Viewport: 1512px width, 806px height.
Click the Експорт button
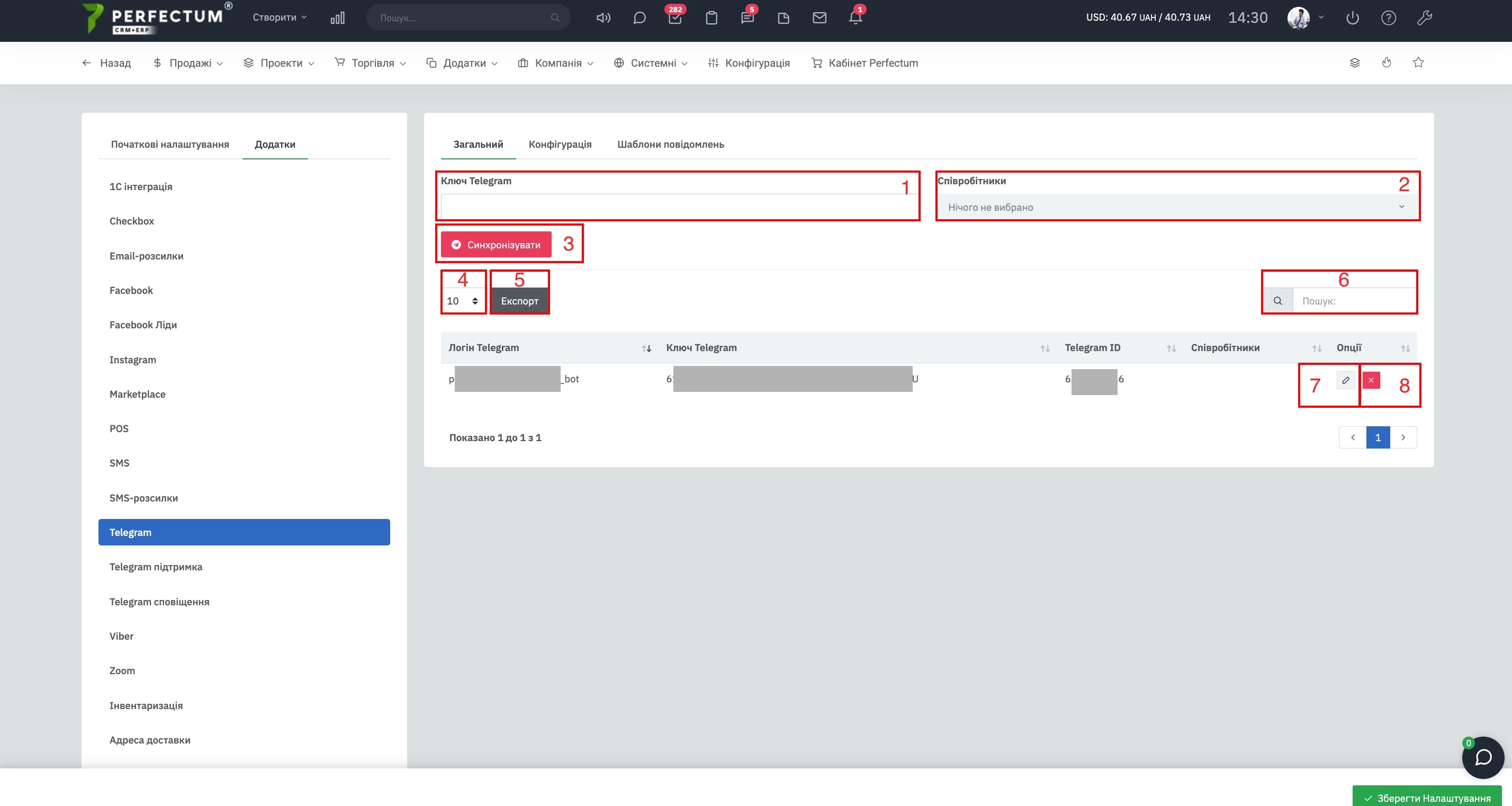click(519, 300)
